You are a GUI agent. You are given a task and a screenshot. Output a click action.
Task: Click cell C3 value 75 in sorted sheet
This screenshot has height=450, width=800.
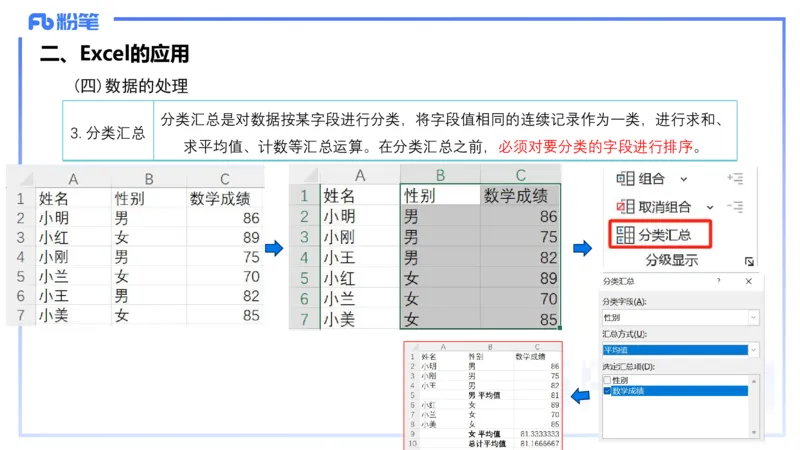(520, 237)
